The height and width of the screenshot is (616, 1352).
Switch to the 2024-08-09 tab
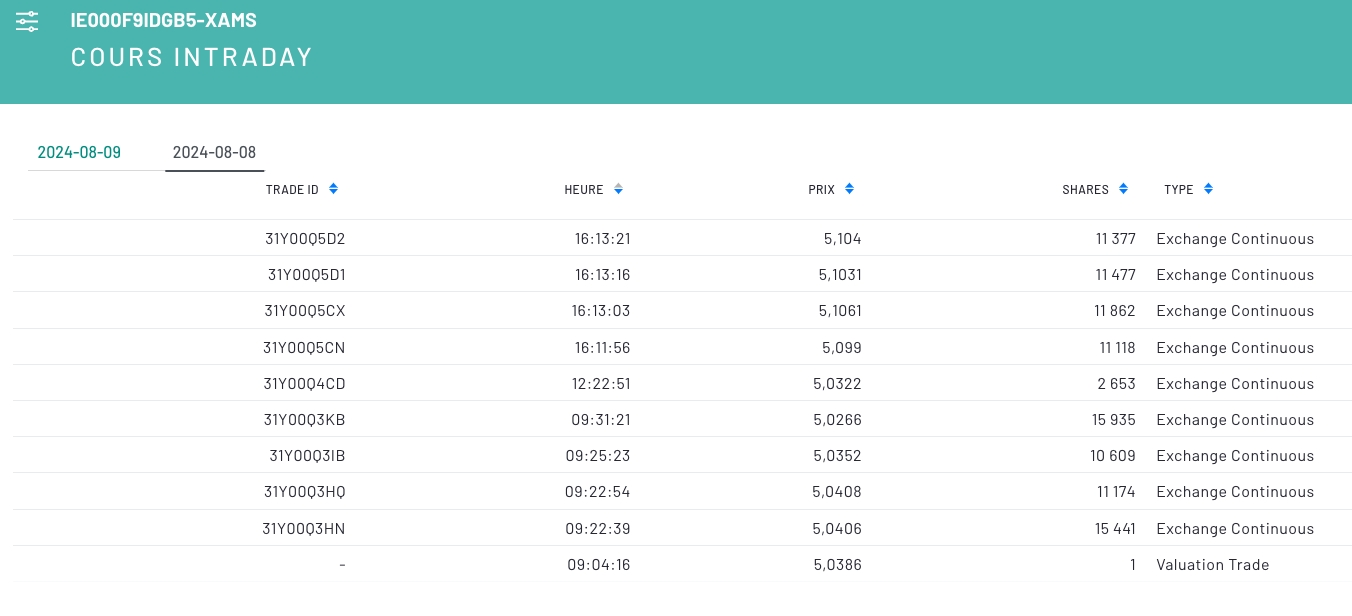point(79,153)
